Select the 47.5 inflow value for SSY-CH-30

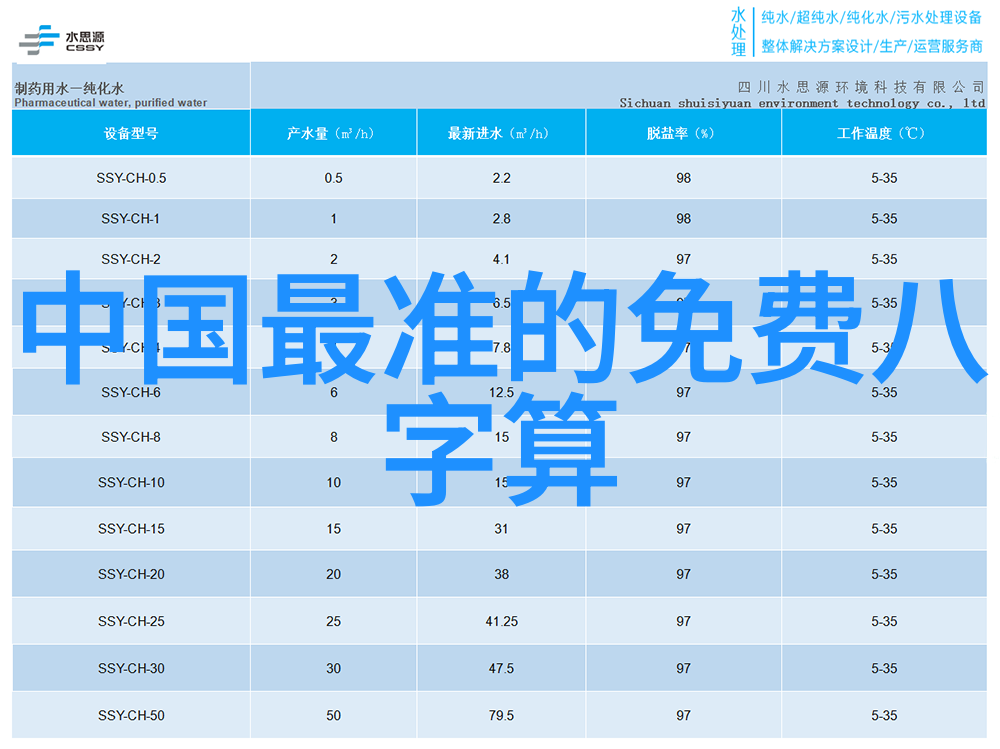click(501, 669)
